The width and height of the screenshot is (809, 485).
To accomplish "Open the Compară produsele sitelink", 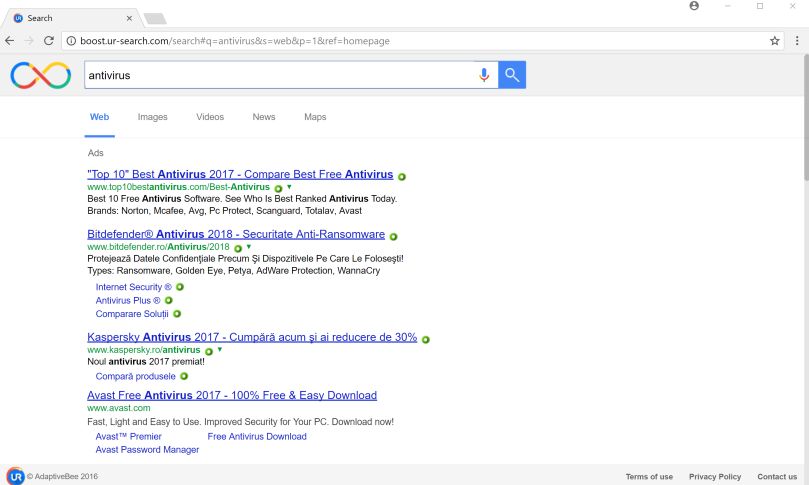I will (136, 376).
